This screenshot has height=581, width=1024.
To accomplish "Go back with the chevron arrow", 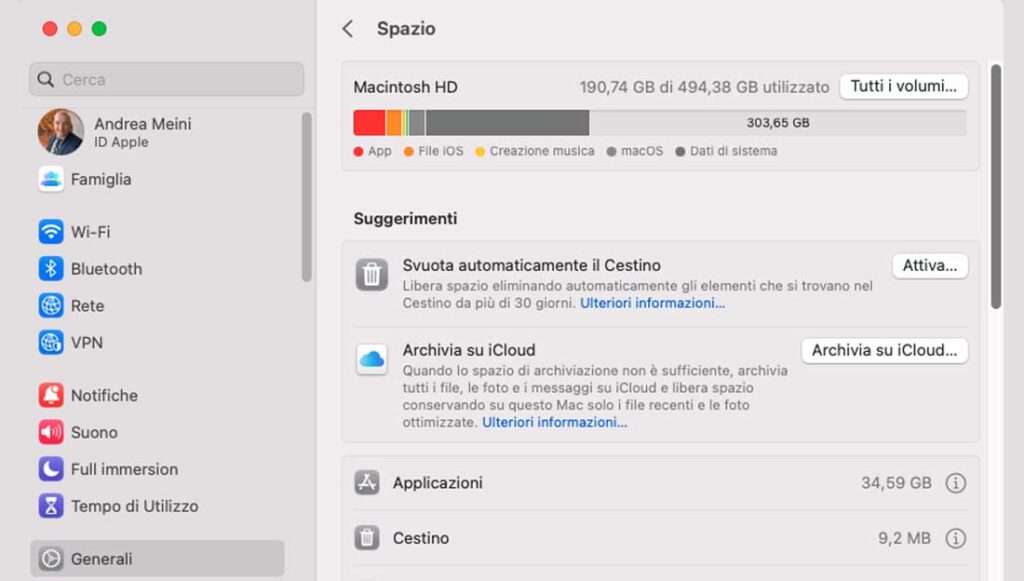I will (x=348, y=29).
